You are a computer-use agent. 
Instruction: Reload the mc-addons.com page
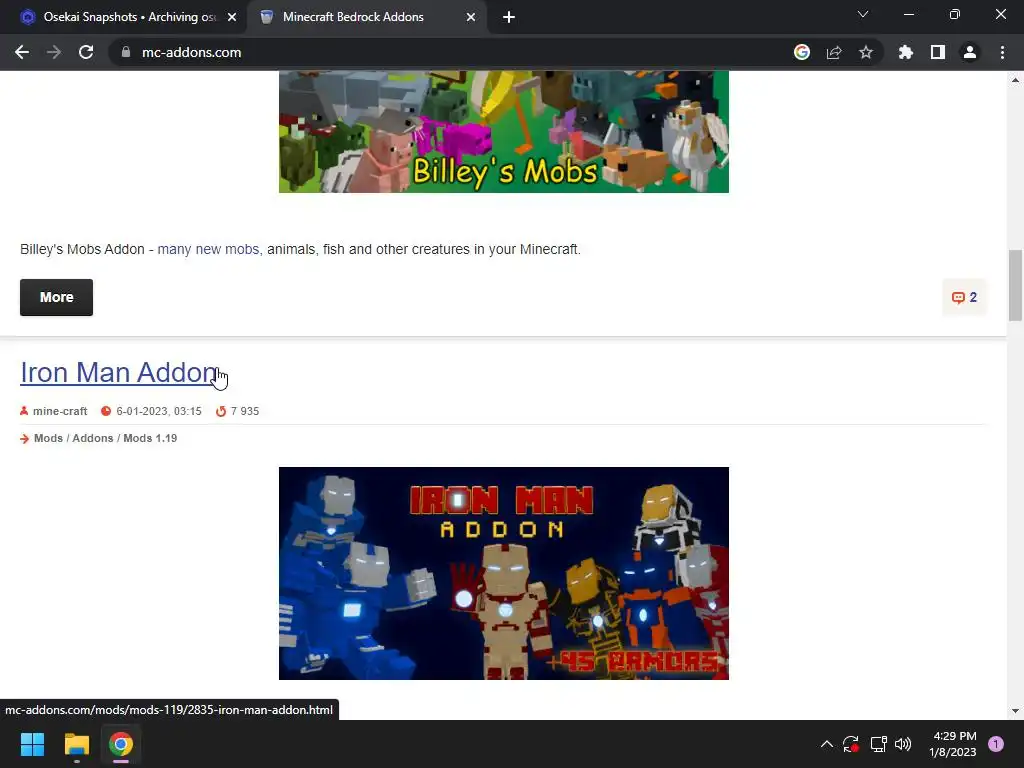pyautogui.click(x=86, y=52)
